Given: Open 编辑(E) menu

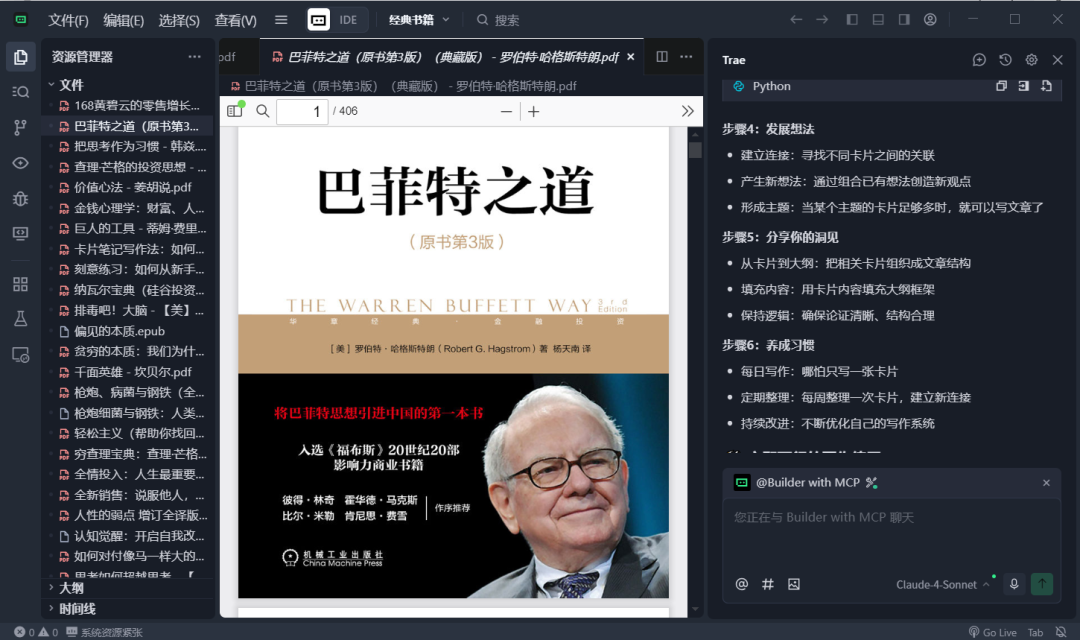Looking at the screenshot, I should click(x=123, y=20).
